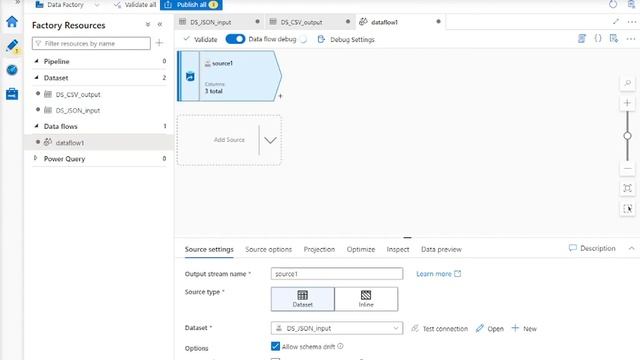Open Debug Settings

[x=346, y=39]
